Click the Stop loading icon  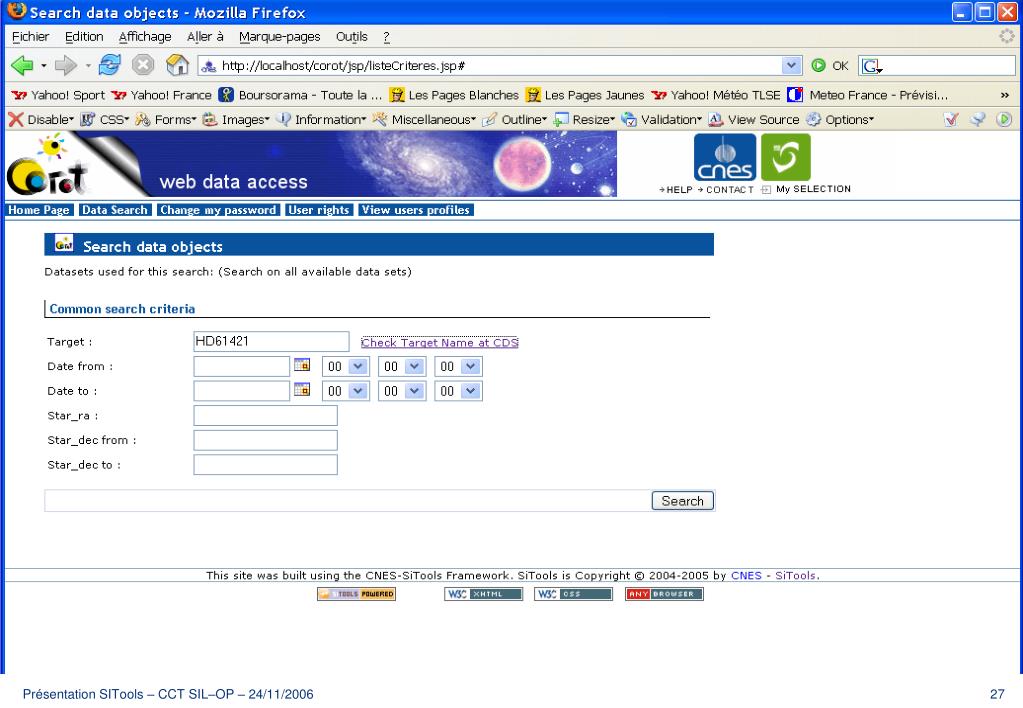143,65
